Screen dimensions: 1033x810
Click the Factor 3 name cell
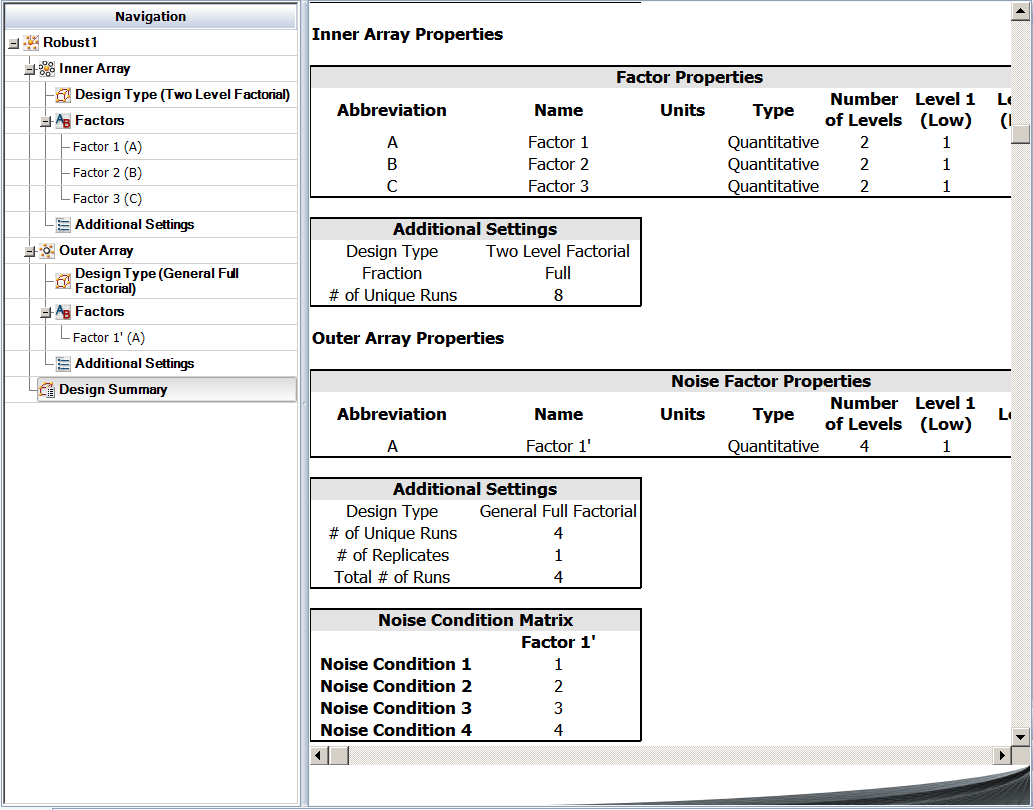(558, 187)
